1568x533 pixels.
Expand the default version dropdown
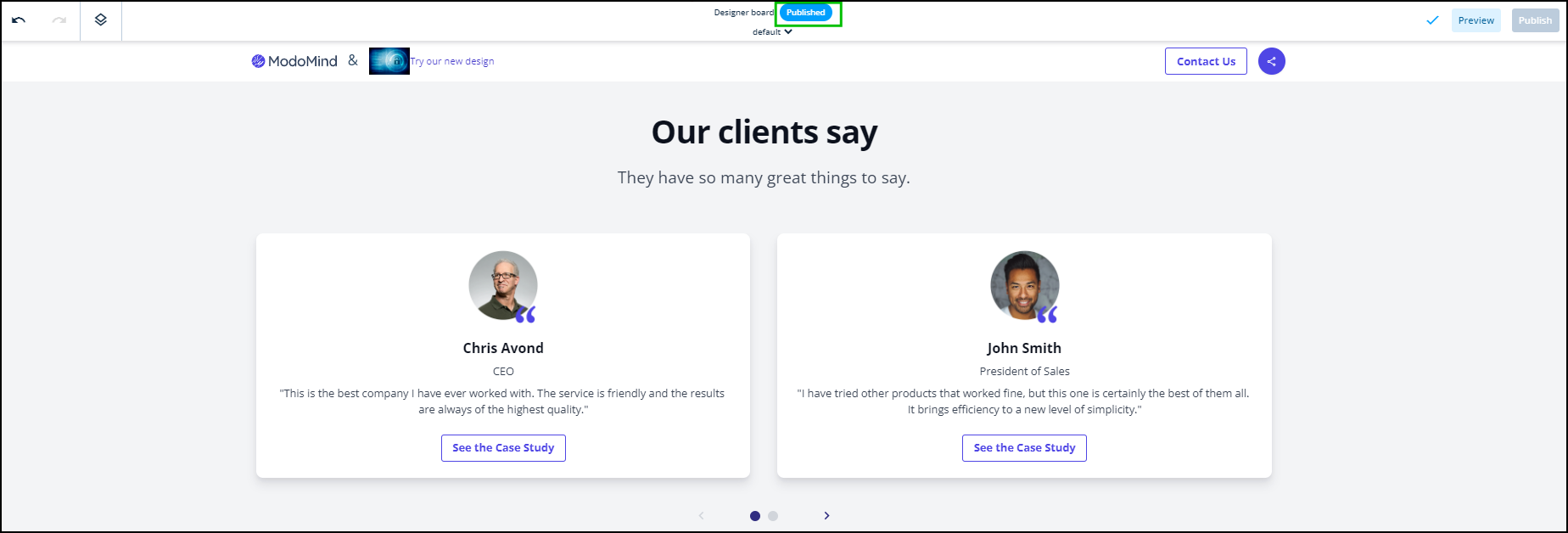[x=772, y=32]
